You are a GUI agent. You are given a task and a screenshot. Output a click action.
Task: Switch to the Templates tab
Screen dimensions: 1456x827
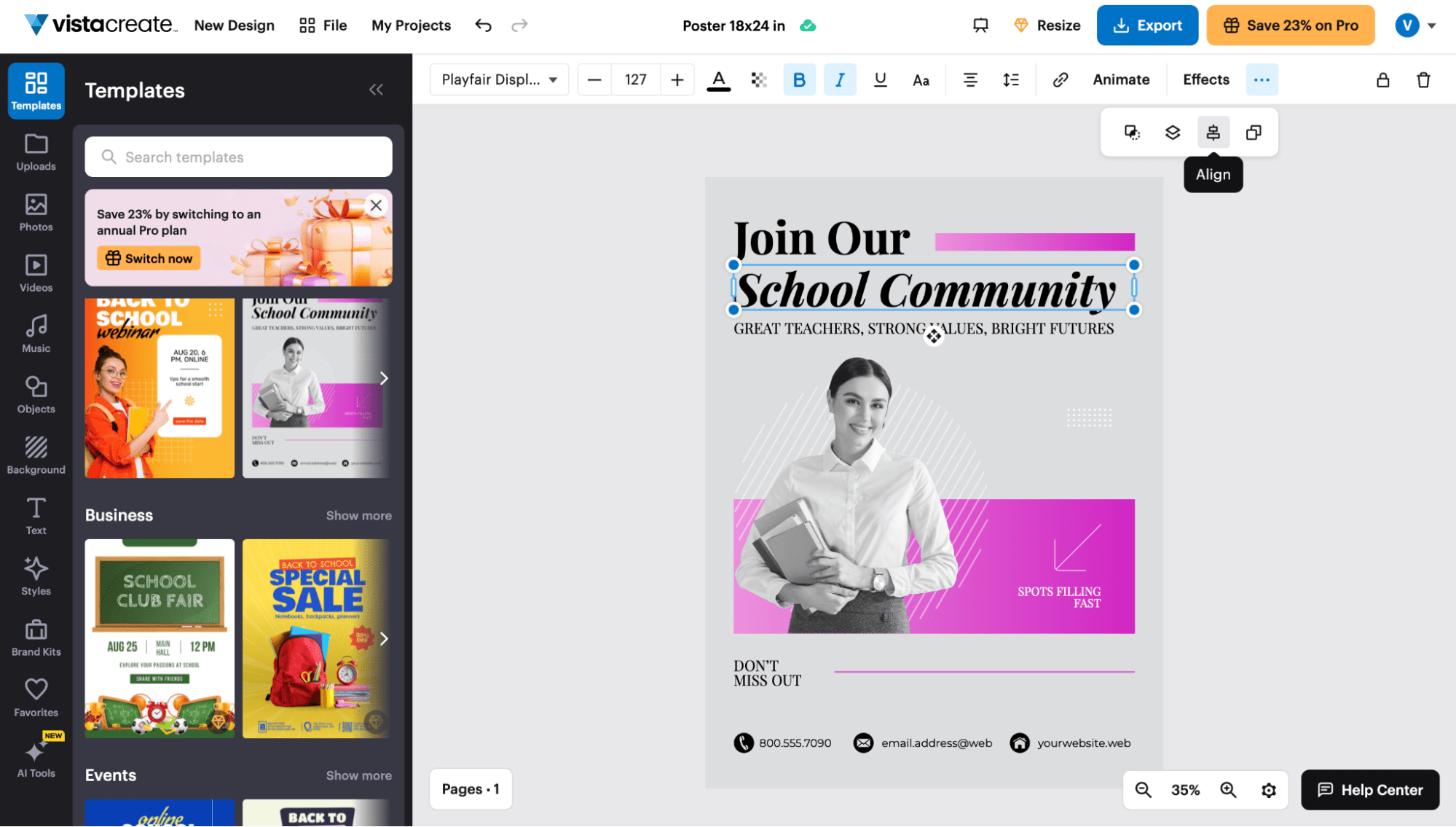click(x=35, y=90)
